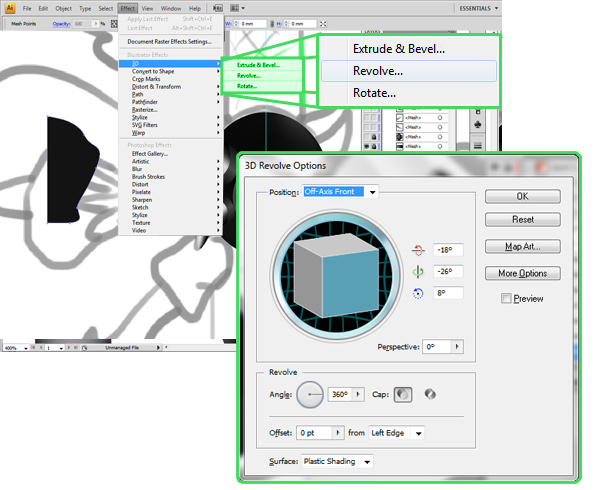Turn cap off for hollow appearance
This screenshot has width=600, height=490.
tap(430, 394)
